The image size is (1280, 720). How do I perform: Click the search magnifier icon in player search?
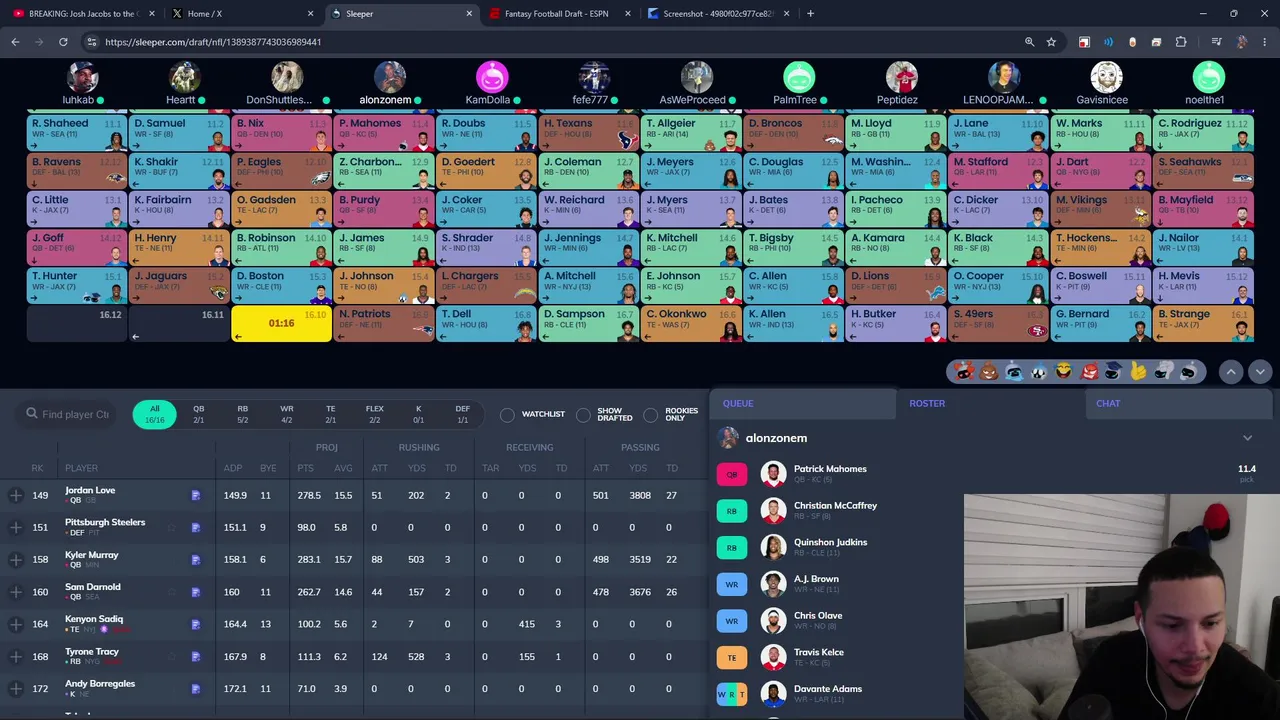[x=32, y=413]
